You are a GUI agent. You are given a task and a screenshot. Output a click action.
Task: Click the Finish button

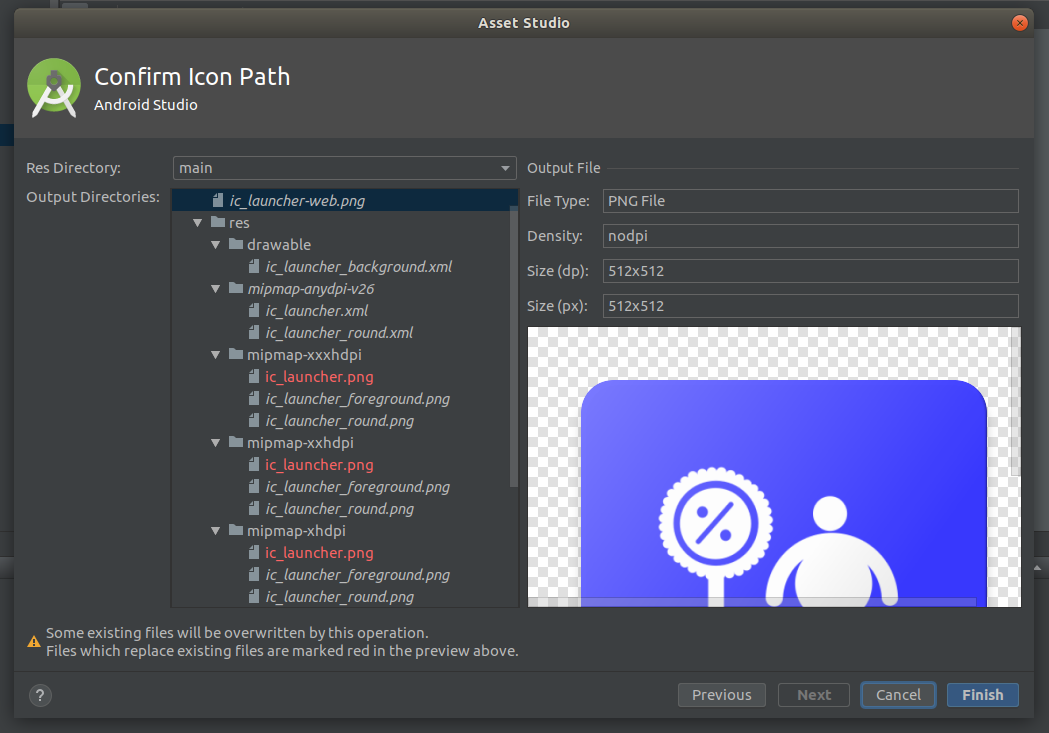click(x=982, y=694)
